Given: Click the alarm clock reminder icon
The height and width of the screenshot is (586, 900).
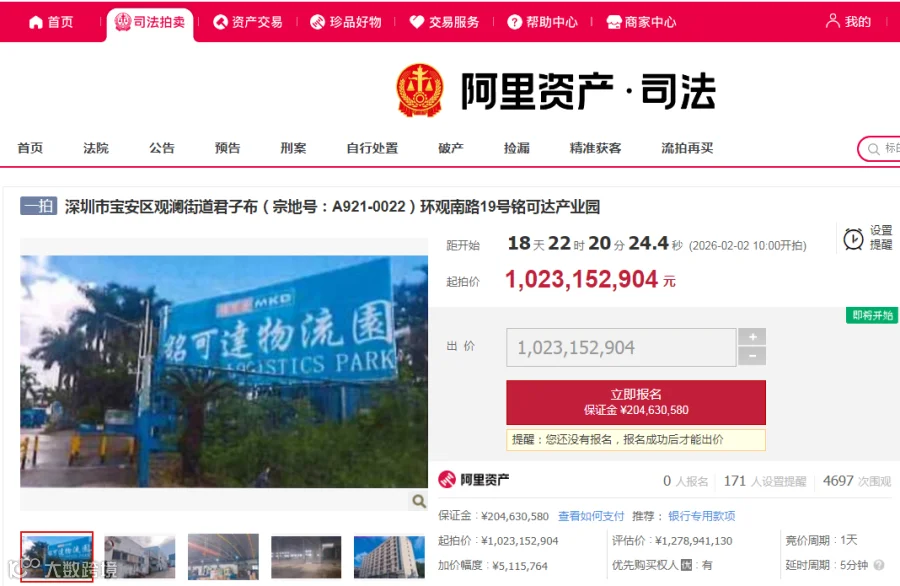Looking at the screenshot, I should (x=854, y=238).
